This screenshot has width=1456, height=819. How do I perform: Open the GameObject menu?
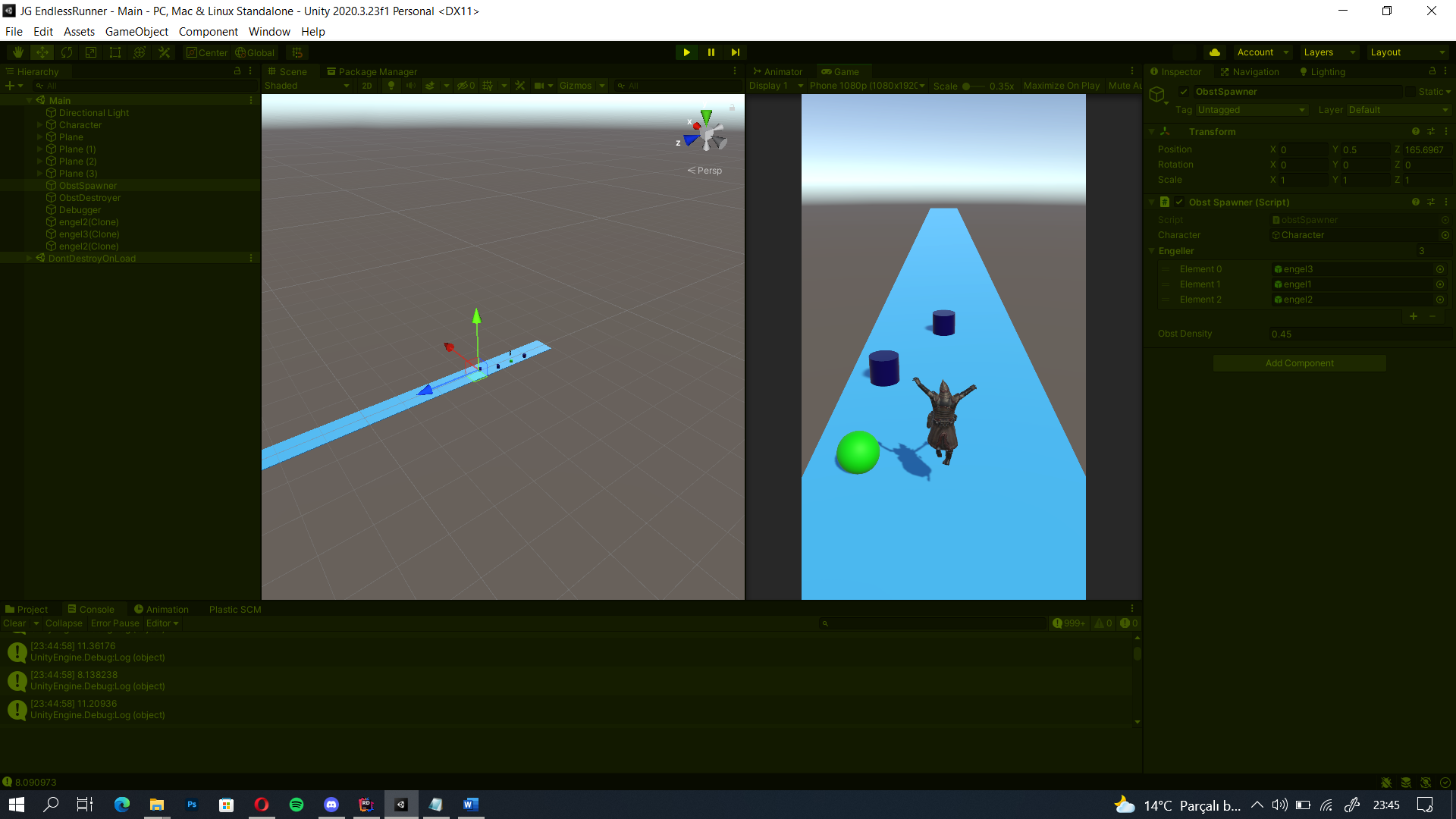click(136, 31)
